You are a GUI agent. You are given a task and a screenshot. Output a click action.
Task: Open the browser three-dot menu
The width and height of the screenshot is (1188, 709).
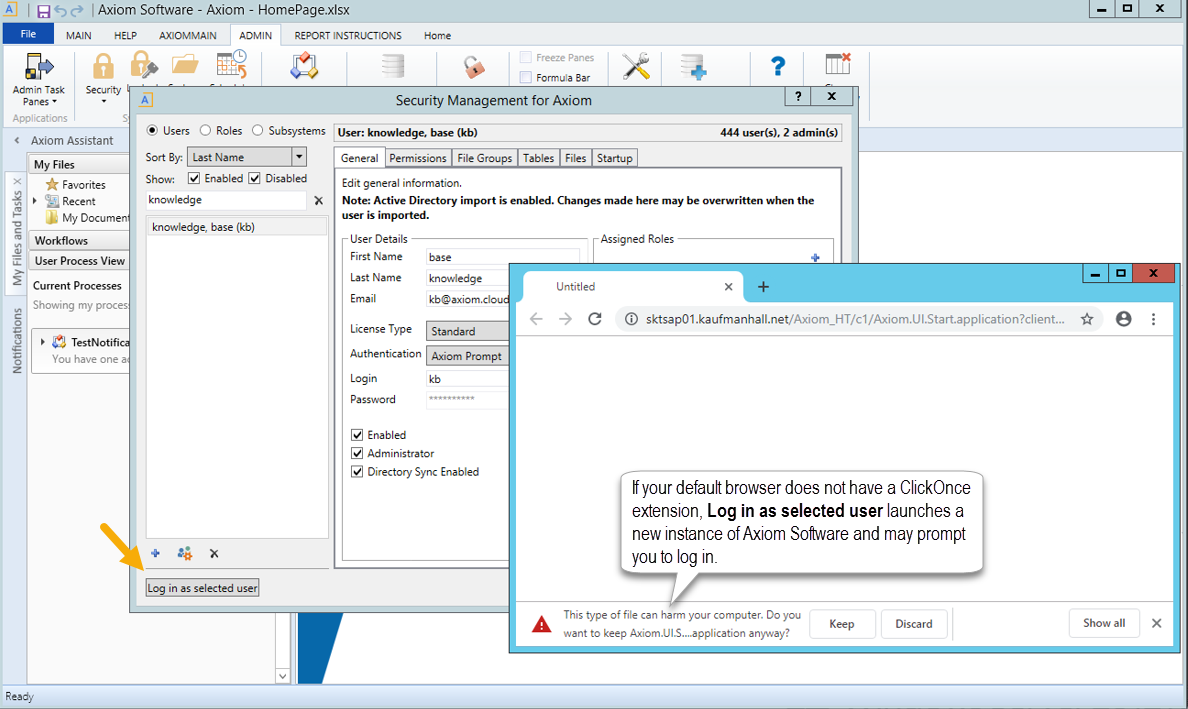pyautogui.click(x=1153, y=319)
